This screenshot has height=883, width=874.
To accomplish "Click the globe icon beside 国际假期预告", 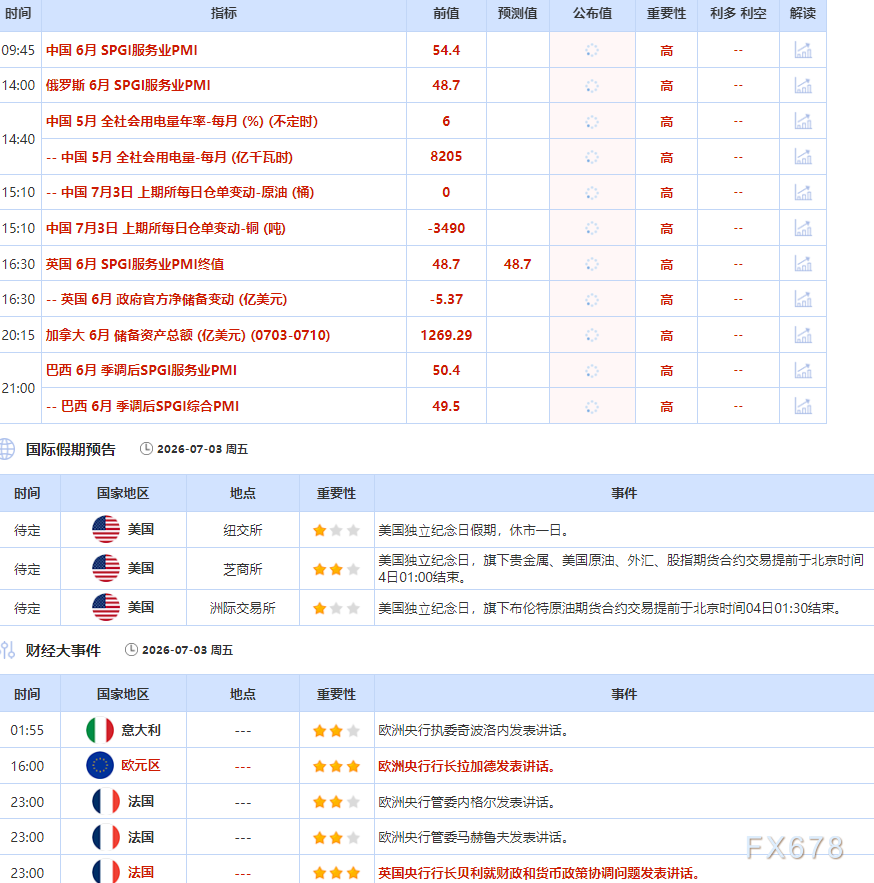I will point(7,449).
